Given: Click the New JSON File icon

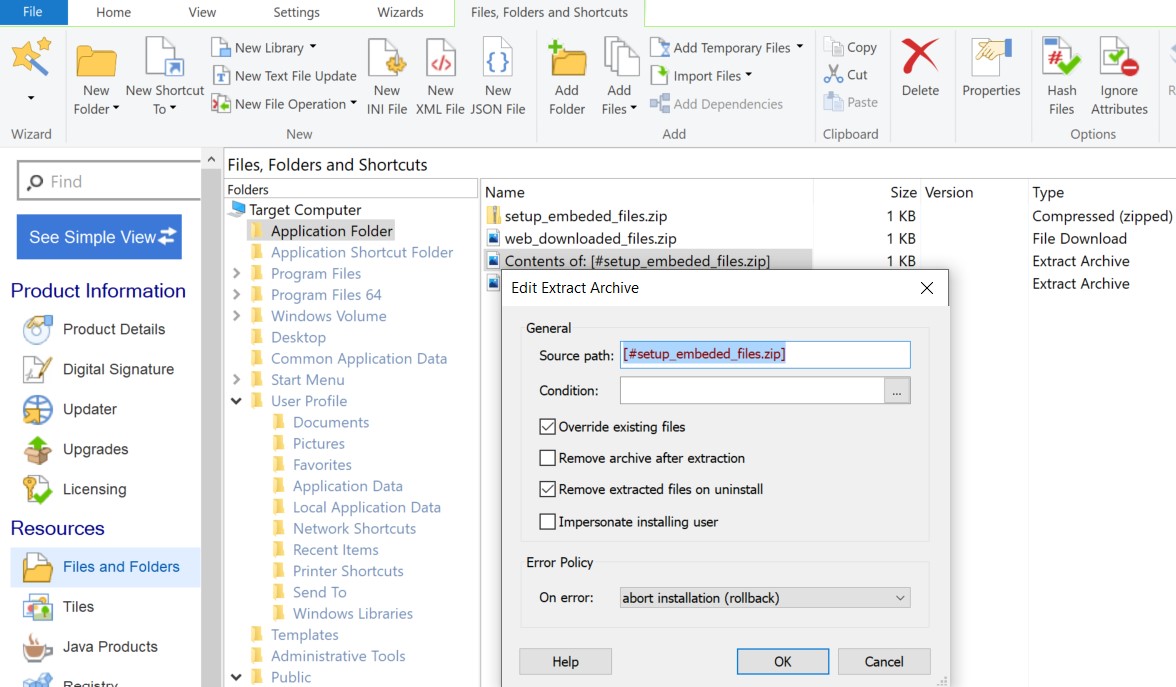Looking at the screenshot, I should click(498, 63).
